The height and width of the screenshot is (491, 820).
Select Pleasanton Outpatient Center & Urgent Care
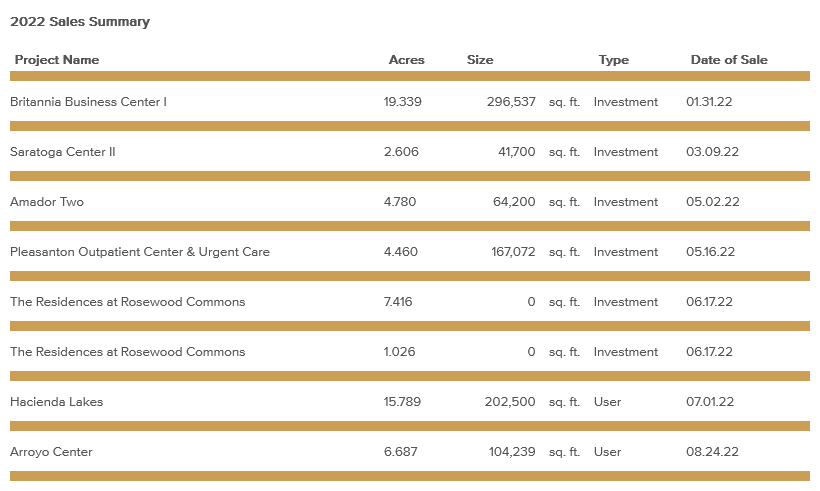(140, 252)
